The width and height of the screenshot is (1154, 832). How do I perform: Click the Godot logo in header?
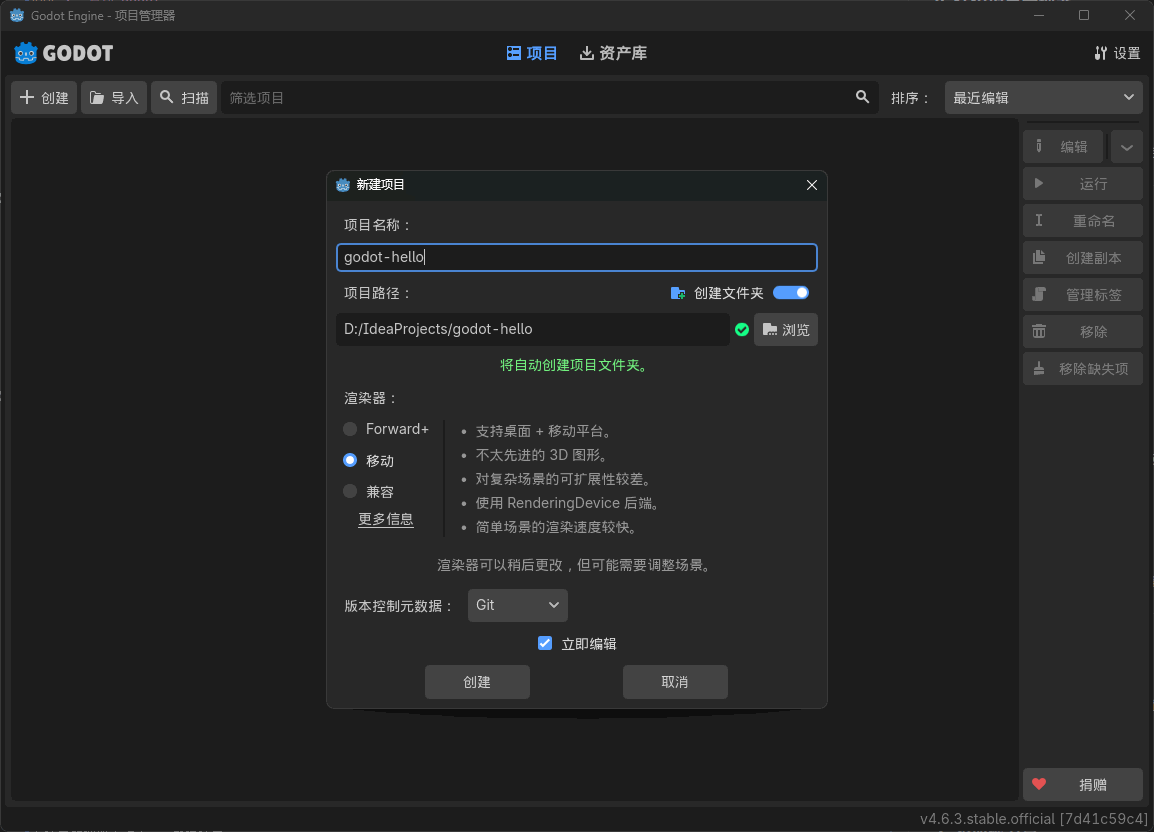tap(63, 53)
